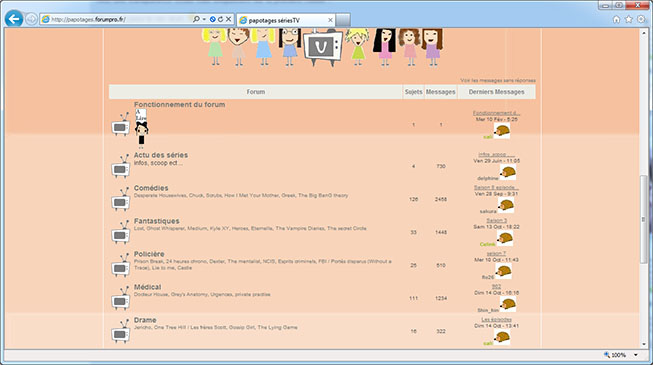This screenshot has width=653, height=365.
Task: Click TV icon beside Policière
Action: click(x=121, y=265)
